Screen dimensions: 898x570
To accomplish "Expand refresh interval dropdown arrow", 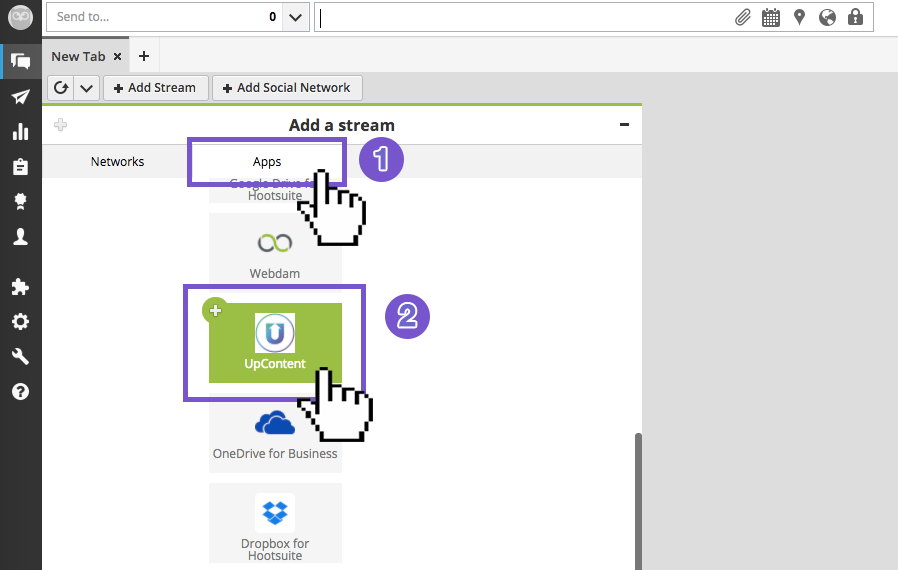I will click(x=86, y=88).
